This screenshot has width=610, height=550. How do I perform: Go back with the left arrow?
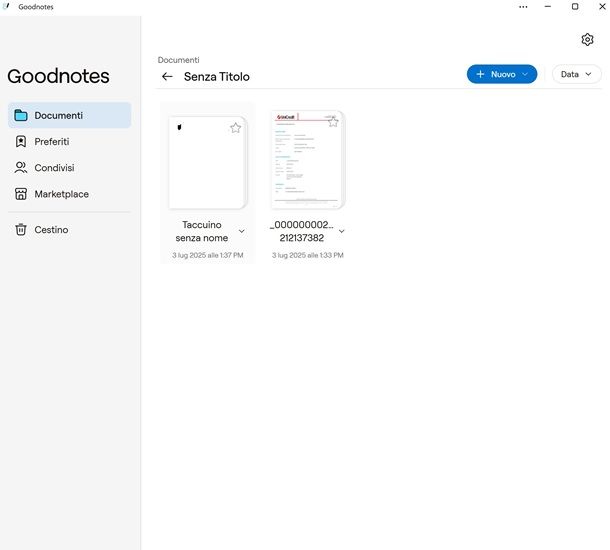167,77
